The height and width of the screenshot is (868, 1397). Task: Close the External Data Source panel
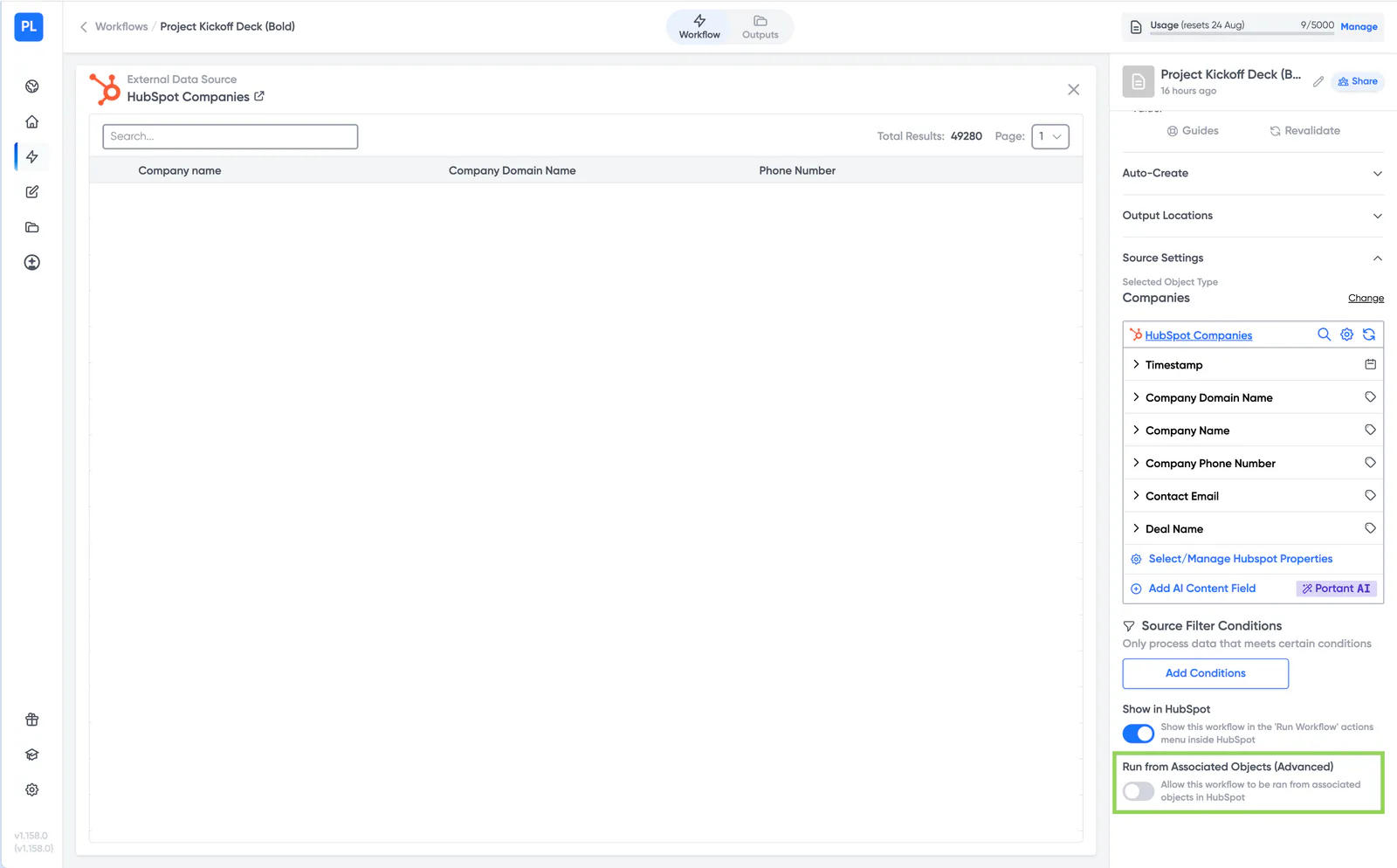1074,89
